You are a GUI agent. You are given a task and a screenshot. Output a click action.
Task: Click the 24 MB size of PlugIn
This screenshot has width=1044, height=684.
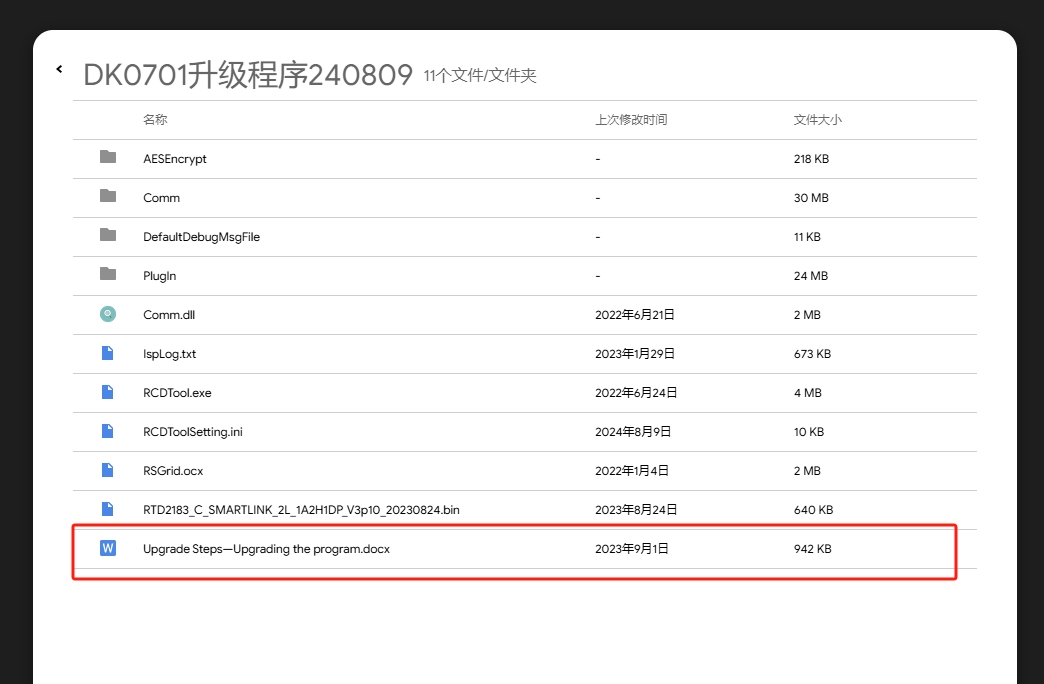tap(811, 276)
